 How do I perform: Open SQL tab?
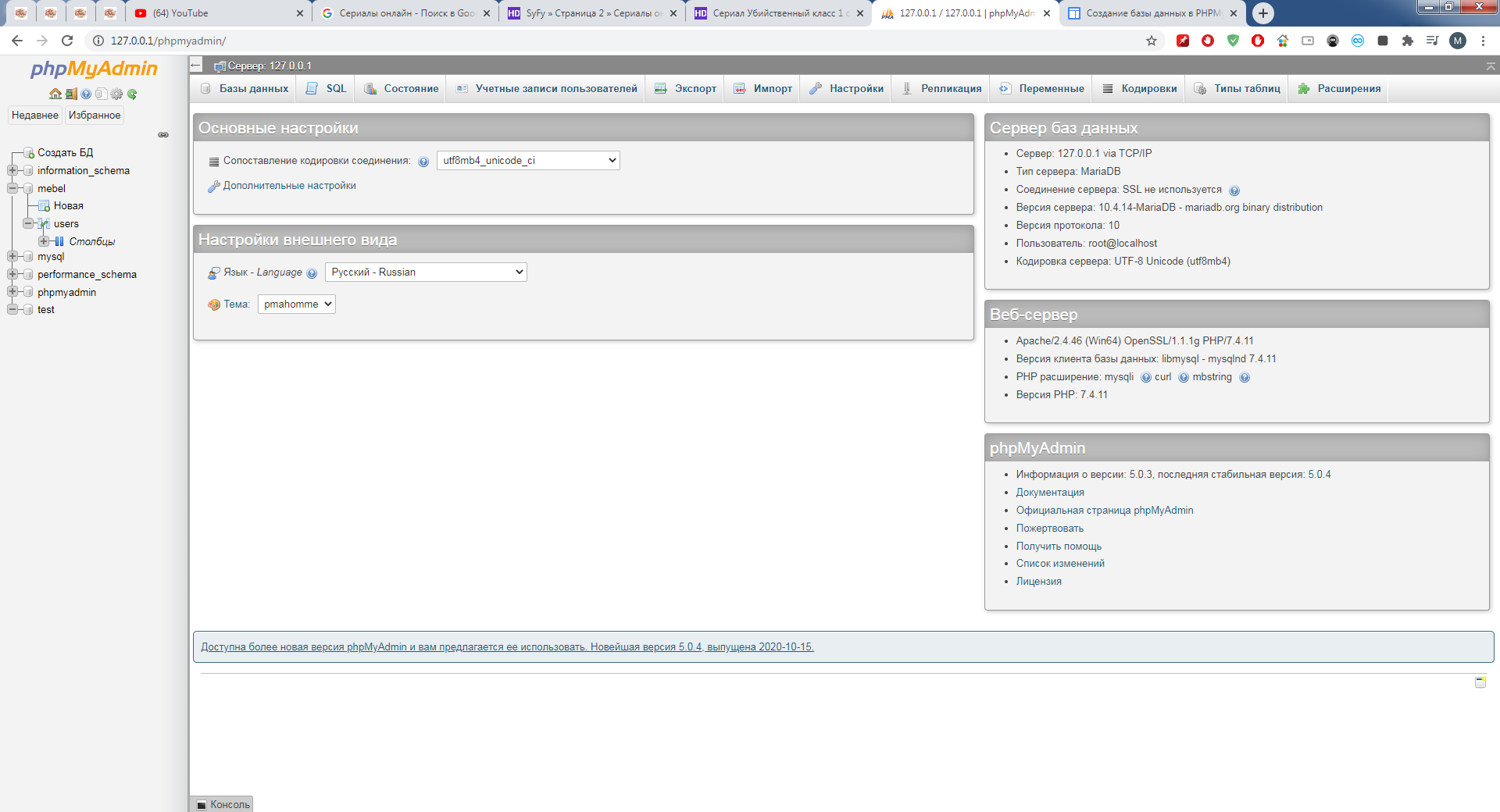(327, 89)
